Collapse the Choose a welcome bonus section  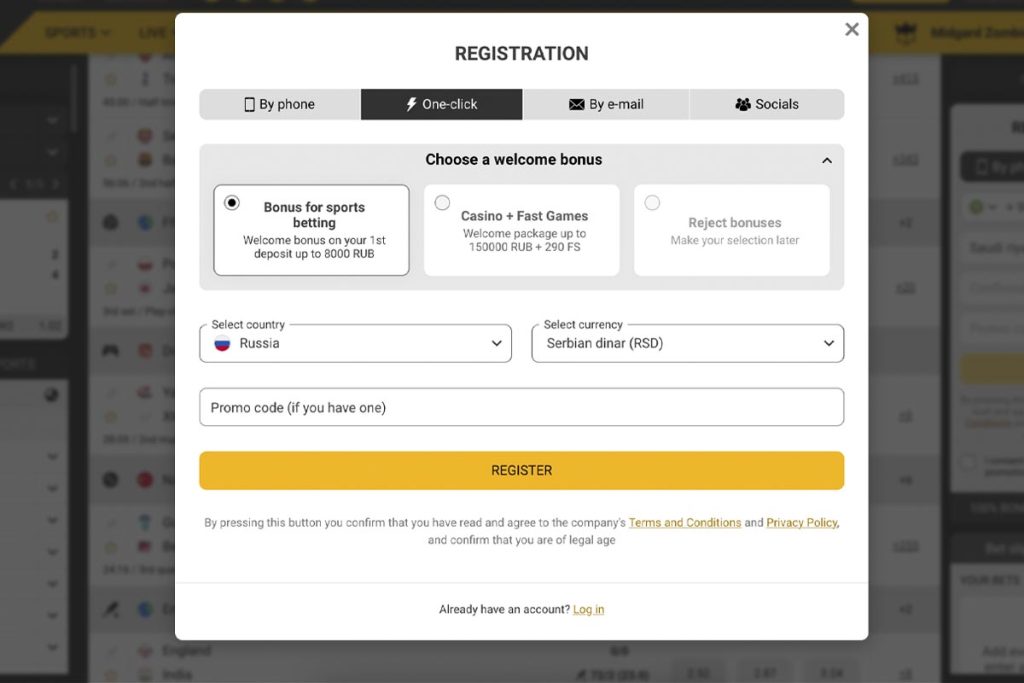(x=826, y=160)
